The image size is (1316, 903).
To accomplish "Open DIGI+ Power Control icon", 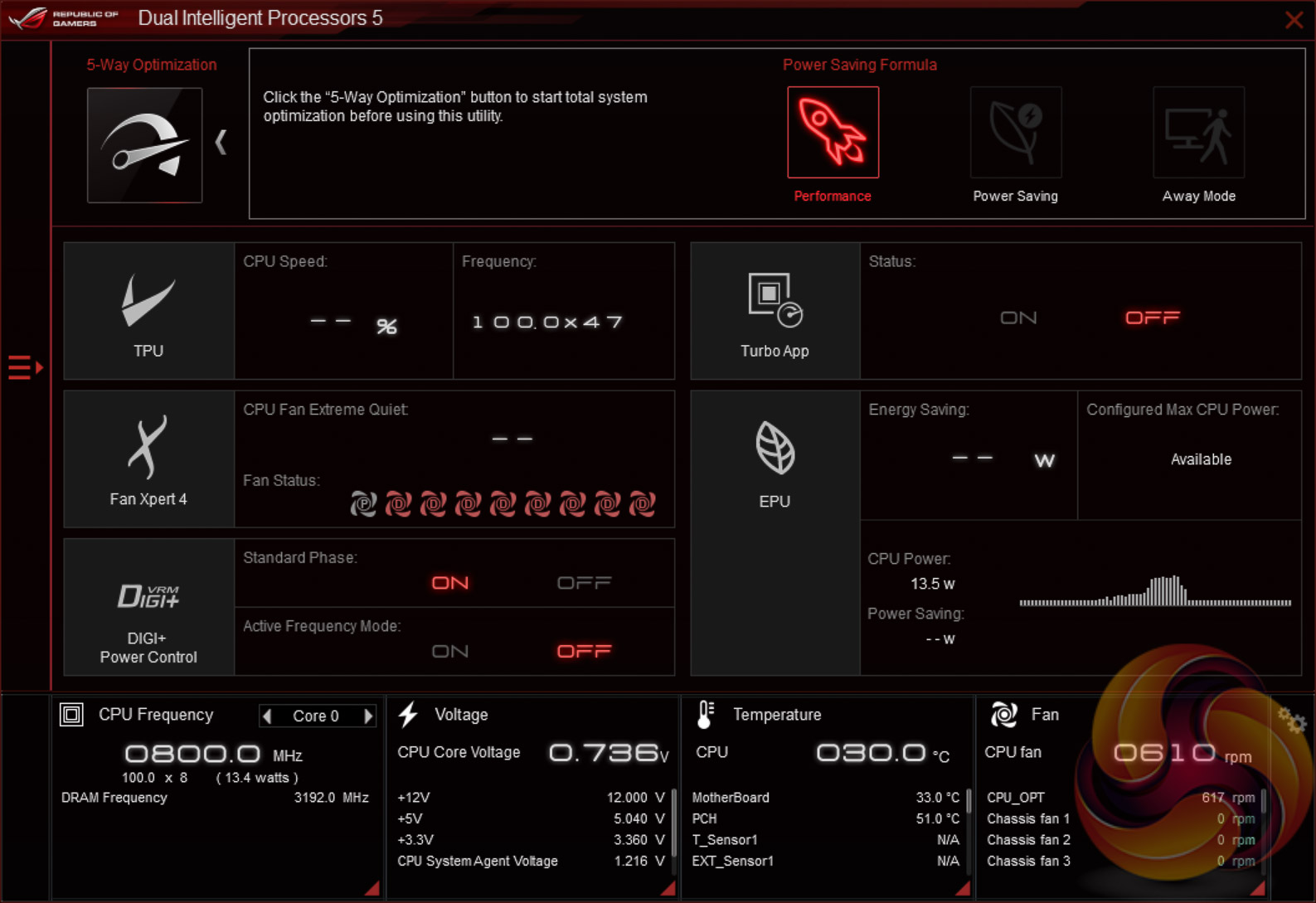I will tap(148, 595).
